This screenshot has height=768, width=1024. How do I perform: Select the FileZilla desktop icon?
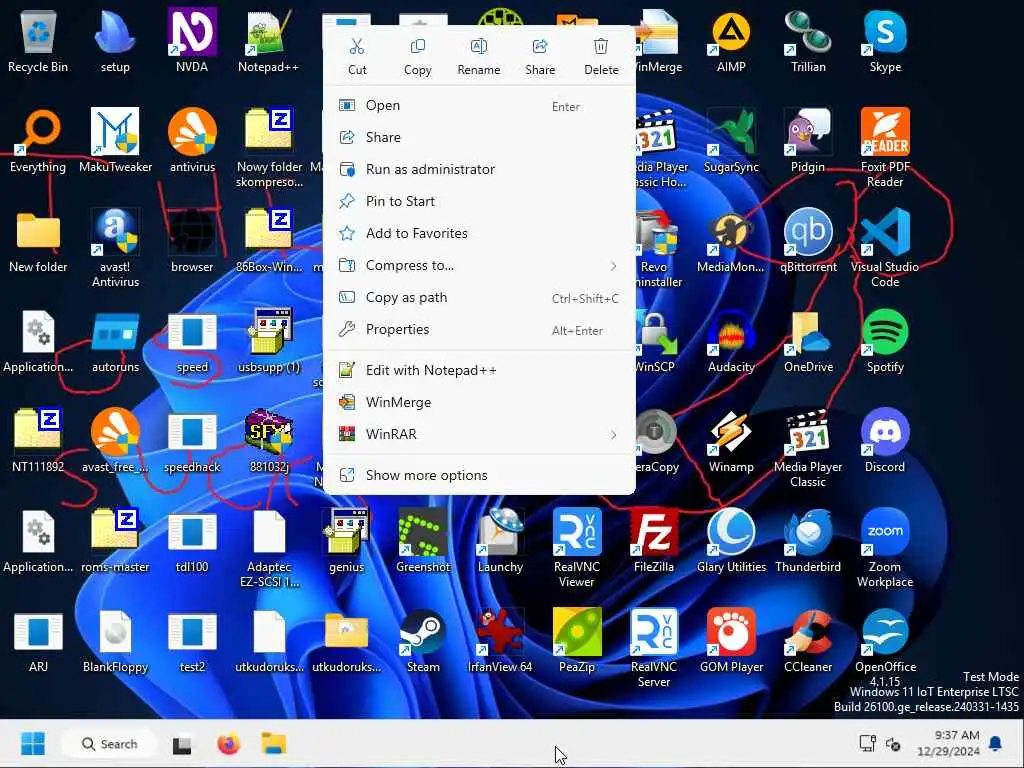coord(654,541)
